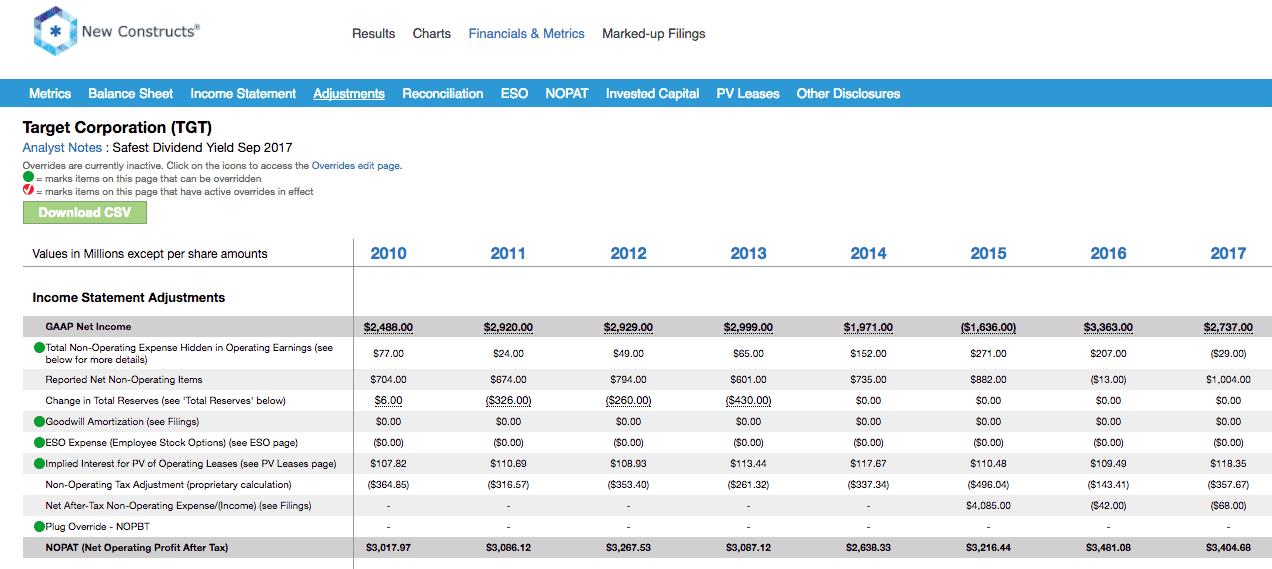Screen dimensions: 1272x569
Task: Open the 2013 year column header
Action: [748, 253]
